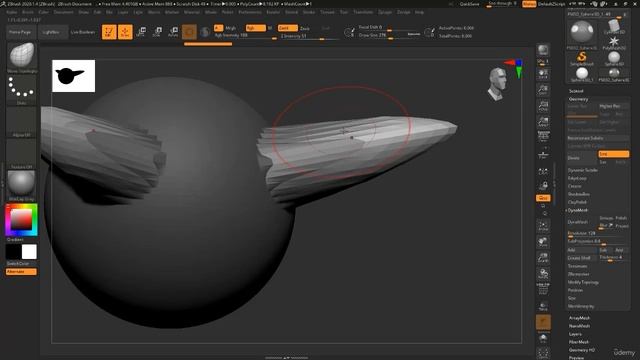Collapse the DynaMesh section
Screen dimensions: 640x360
click(x=578, y=210)
